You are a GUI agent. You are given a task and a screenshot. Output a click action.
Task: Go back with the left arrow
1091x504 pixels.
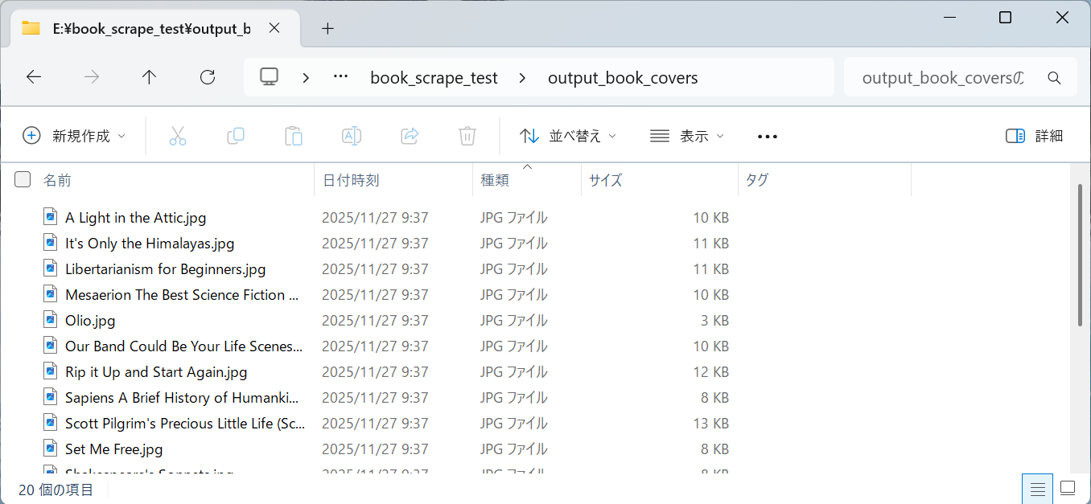coord(33,77)
